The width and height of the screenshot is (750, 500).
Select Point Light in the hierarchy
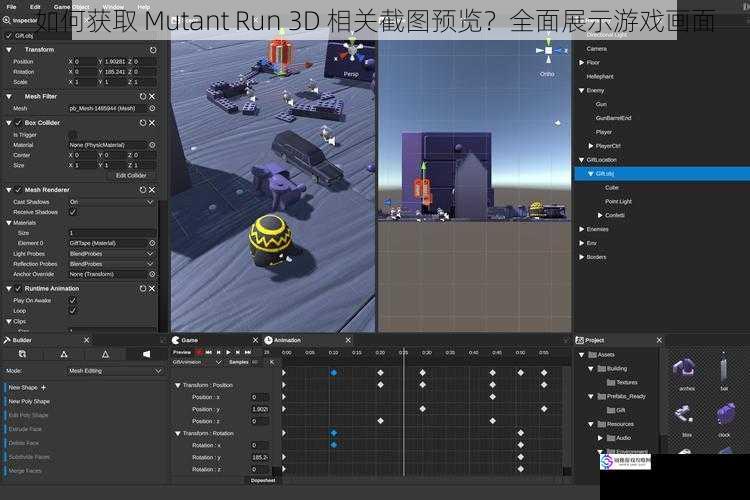pyautogui.click(x=618, y=201)
